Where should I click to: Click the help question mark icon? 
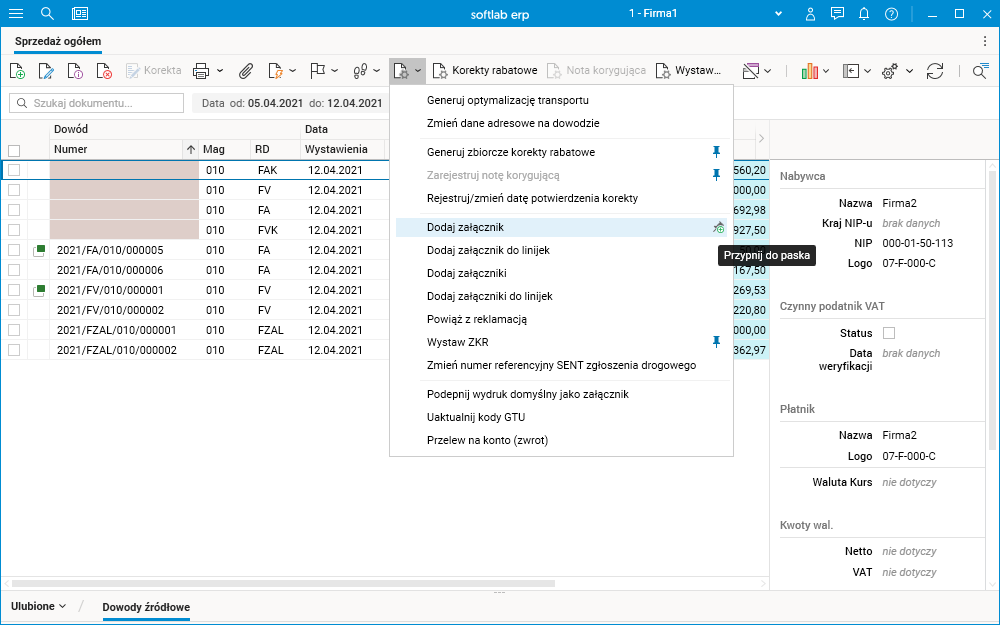pyautogui.click(x=891, y=14)
